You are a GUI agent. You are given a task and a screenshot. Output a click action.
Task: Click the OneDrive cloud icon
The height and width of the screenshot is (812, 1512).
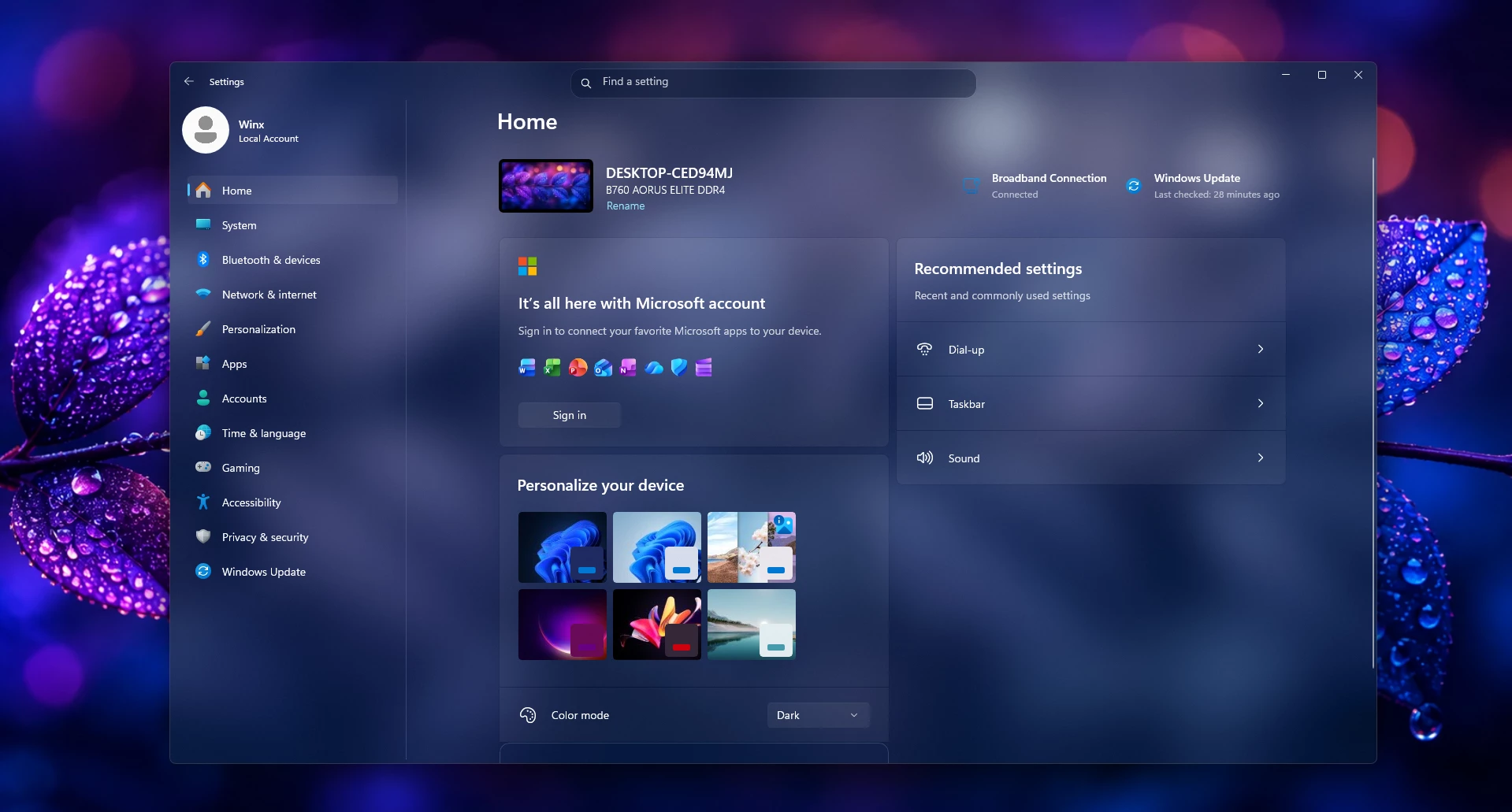653,367
